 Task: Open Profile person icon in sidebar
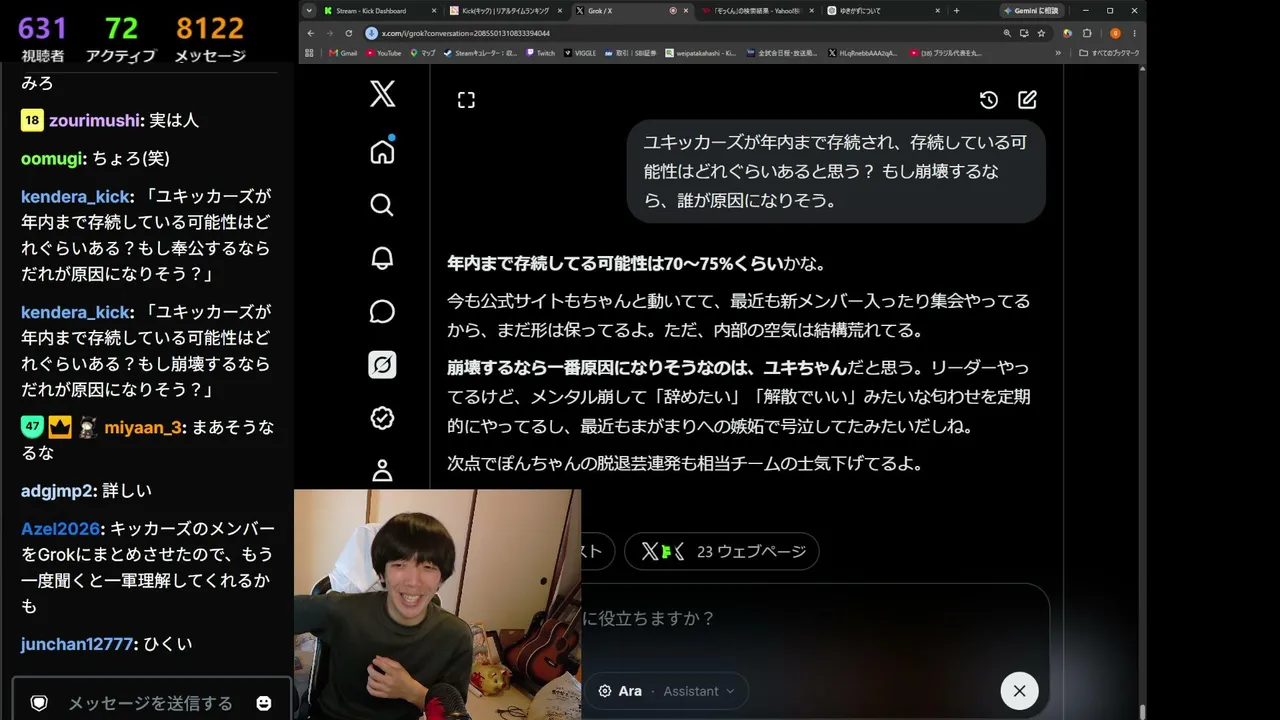(x=382, y=470)
